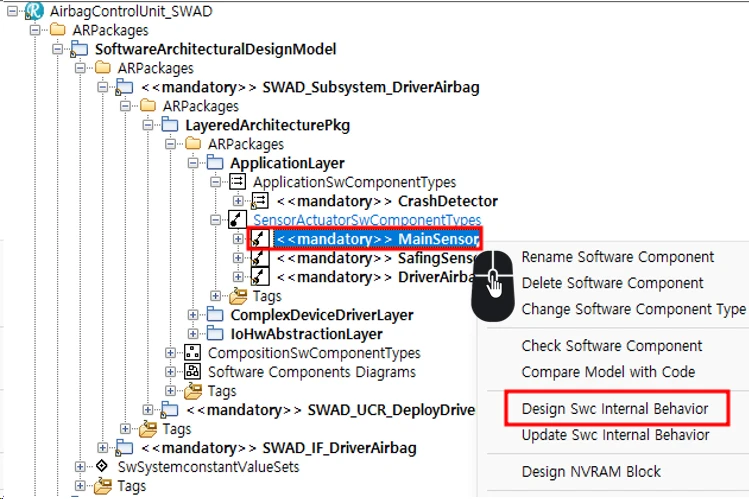Click Compare Model with Code option
Screen dimensions: 749x499
point(608,372)
